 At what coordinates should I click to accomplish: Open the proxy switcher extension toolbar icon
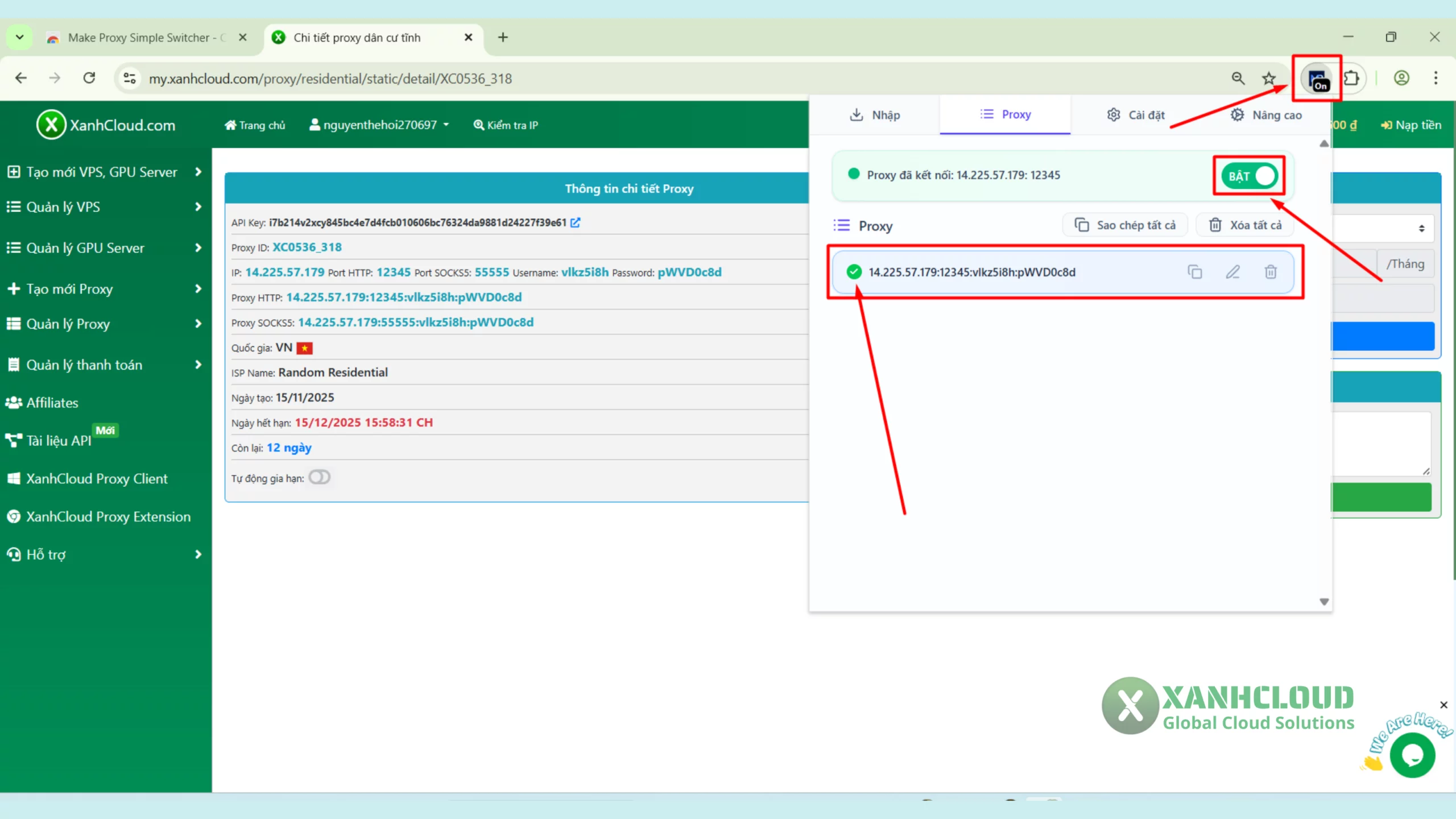[1317, 78]
